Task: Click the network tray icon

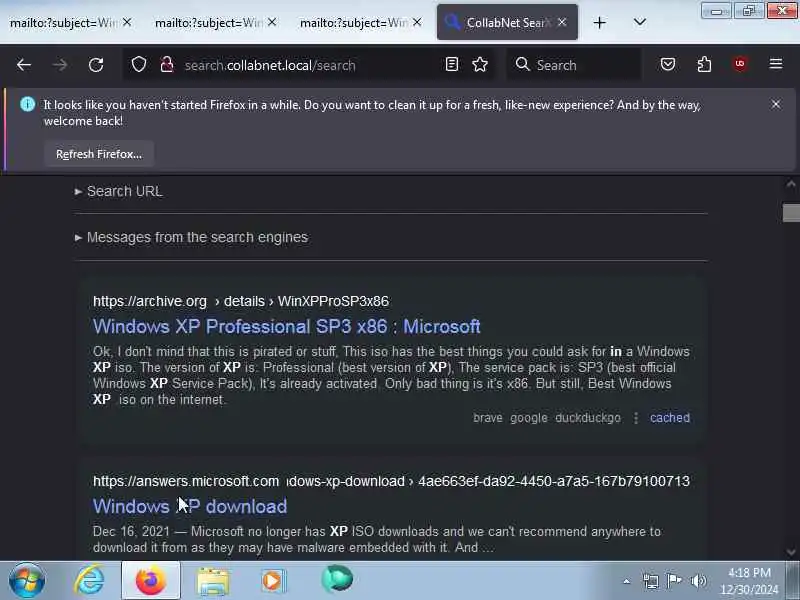Action: click(x=651, y=581)
